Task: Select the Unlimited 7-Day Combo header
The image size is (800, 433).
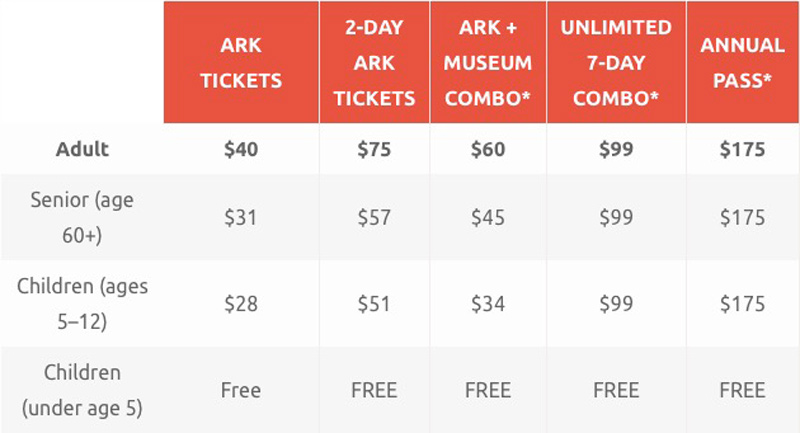Action: coord(616,63)
